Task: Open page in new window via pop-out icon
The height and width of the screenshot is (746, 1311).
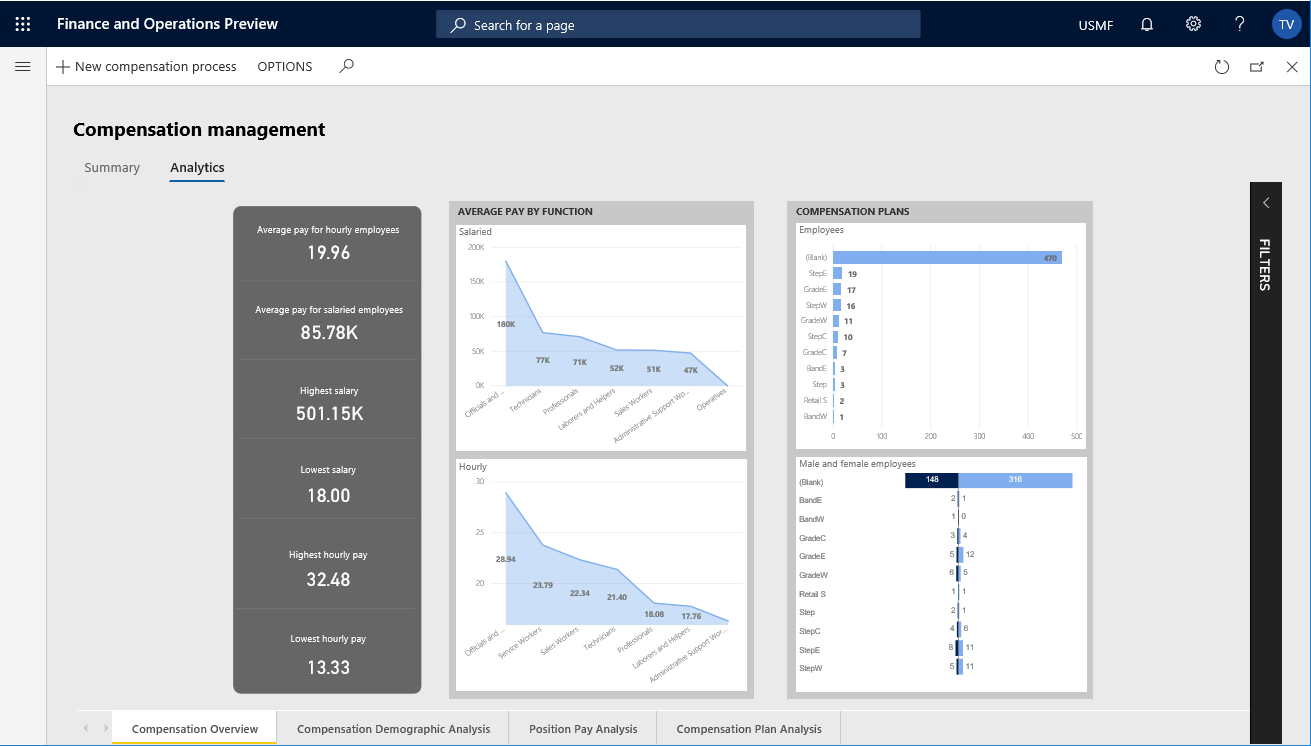Action: point(1258,66)
